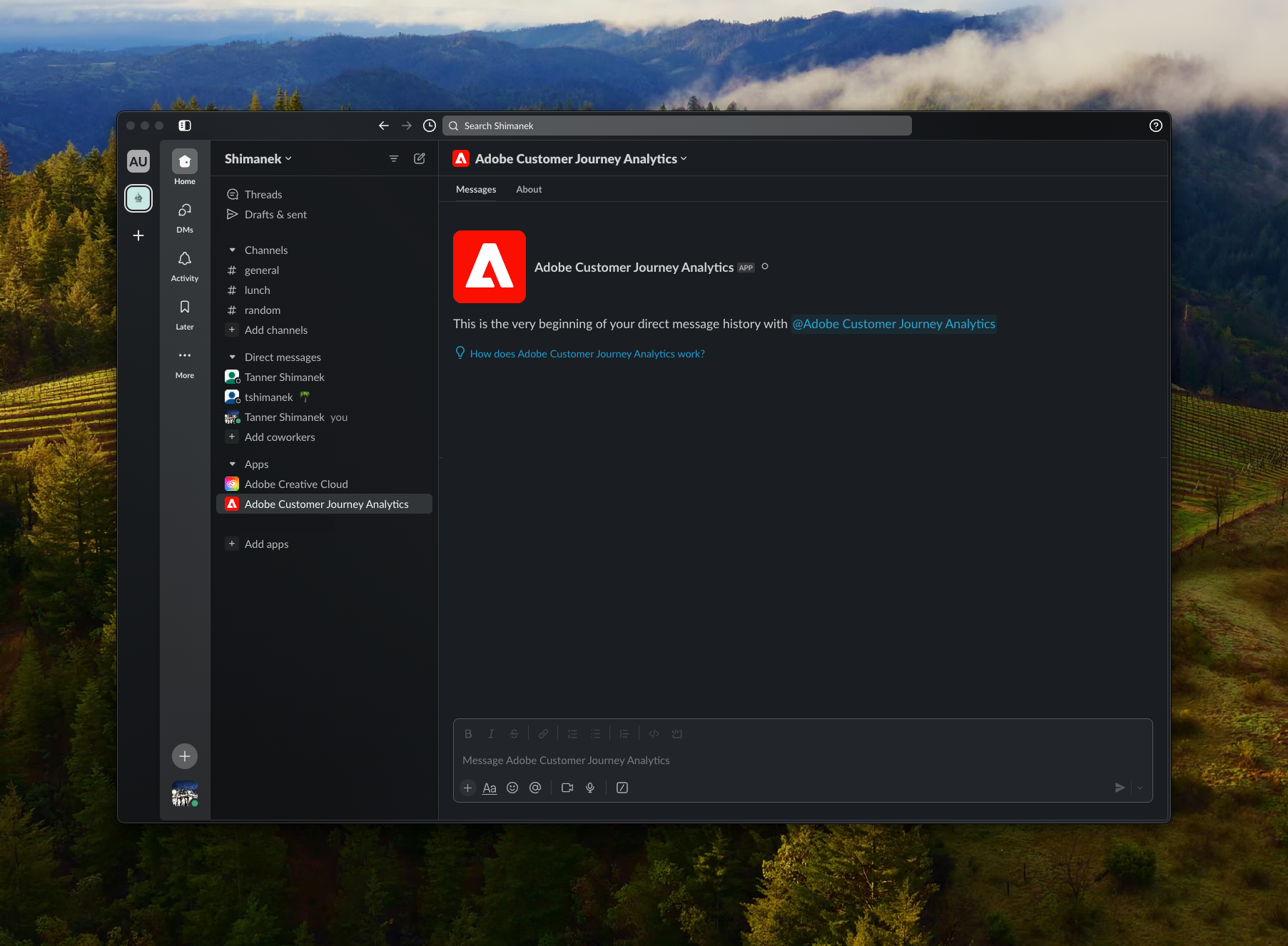Toggle inline code formatting

tap(654, 733)
